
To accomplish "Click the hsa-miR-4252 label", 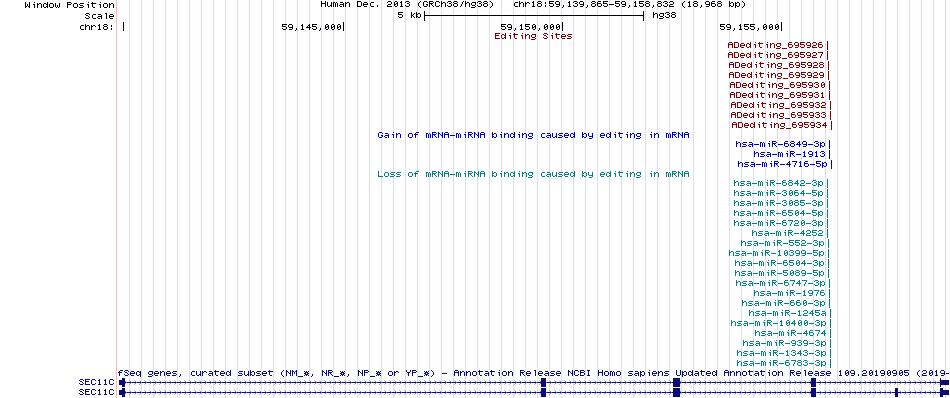I will pyautogui.click(x=788, y=233).
